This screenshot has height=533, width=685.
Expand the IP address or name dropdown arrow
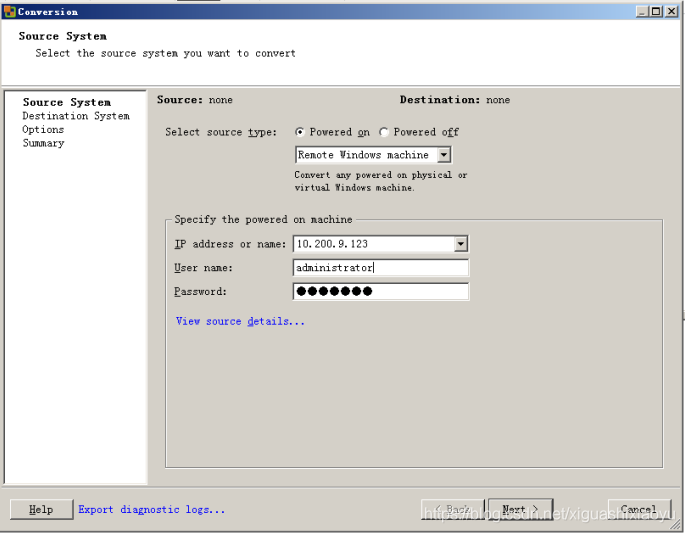460,244
